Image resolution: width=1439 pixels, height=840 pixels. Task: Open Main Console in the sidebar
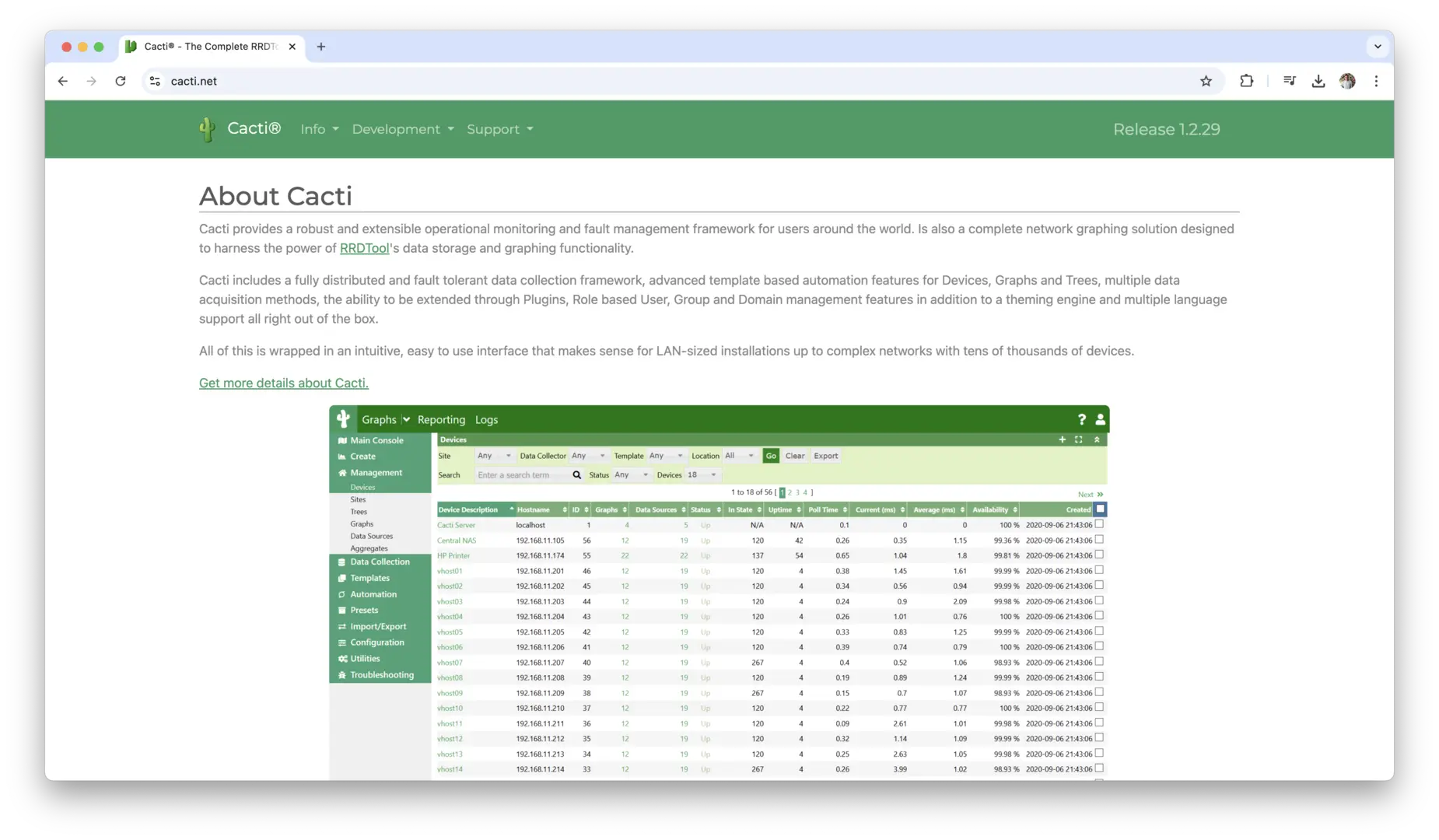(x=376, y=440)
